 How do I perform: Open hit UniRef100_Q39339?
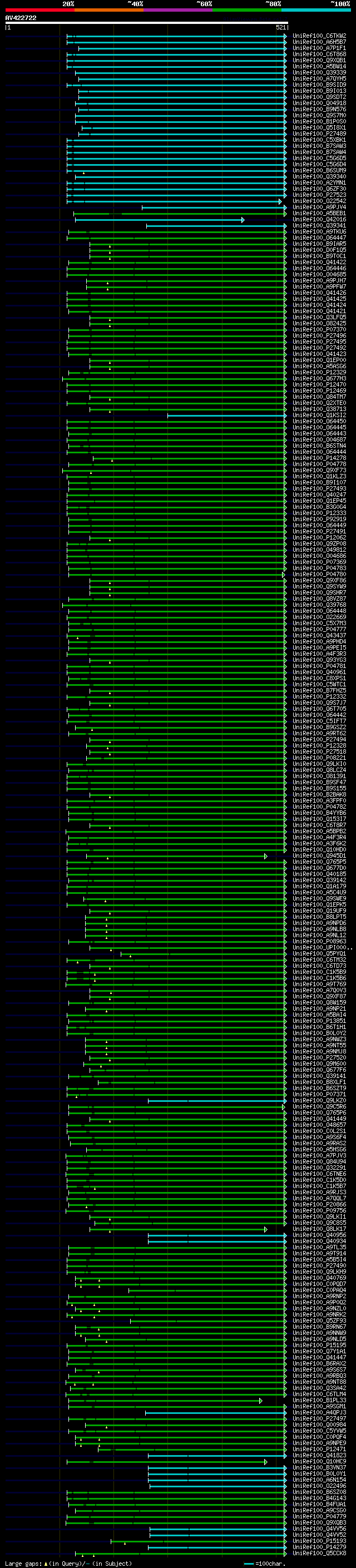(319, 72)
